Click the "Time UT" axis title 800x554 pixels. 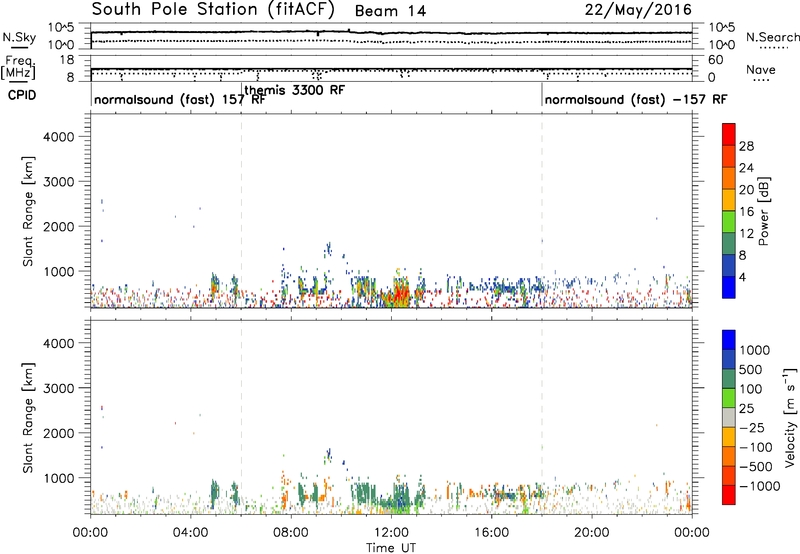(x=391, y=548)
